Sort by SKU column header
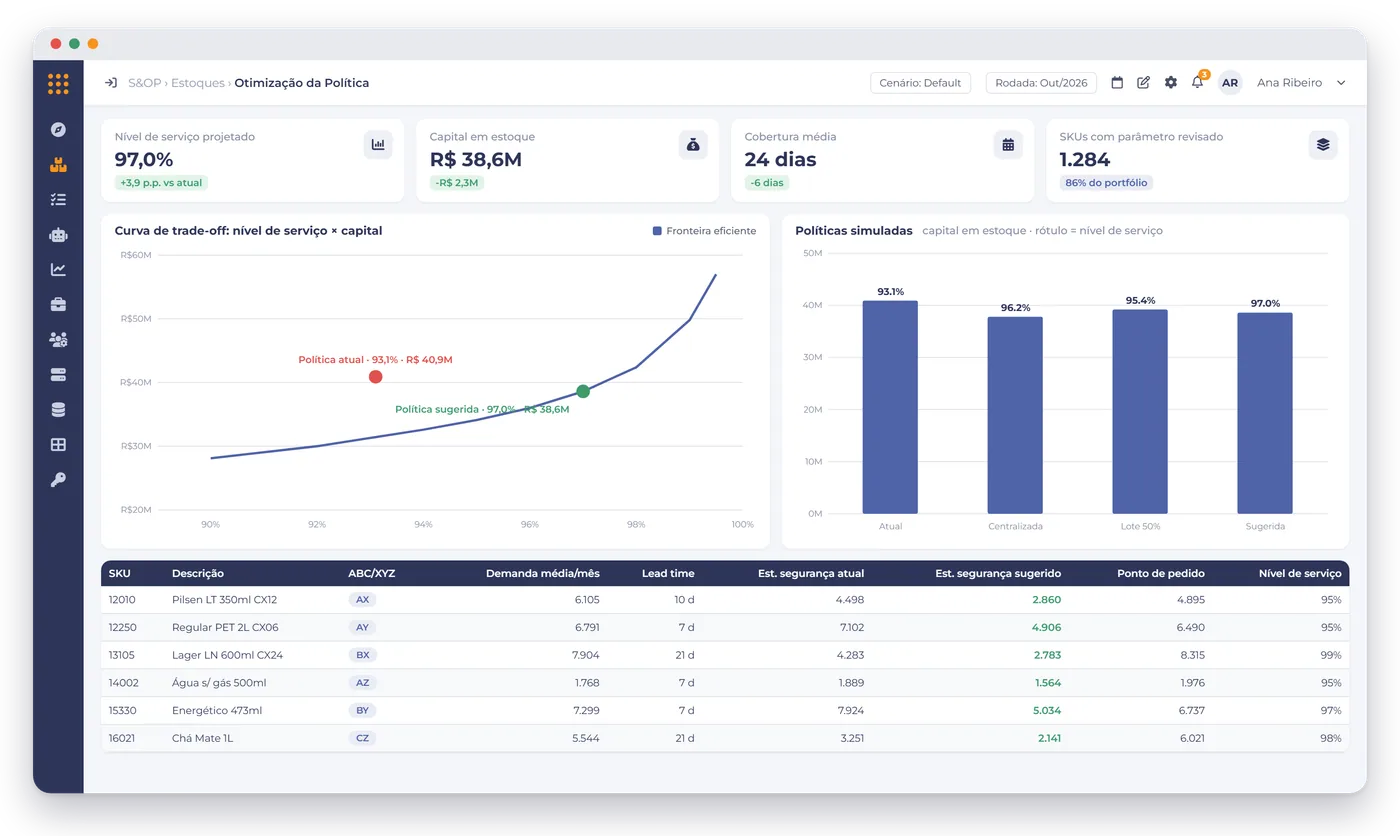Screen dimensions: 1400x836 pos(120,574)
